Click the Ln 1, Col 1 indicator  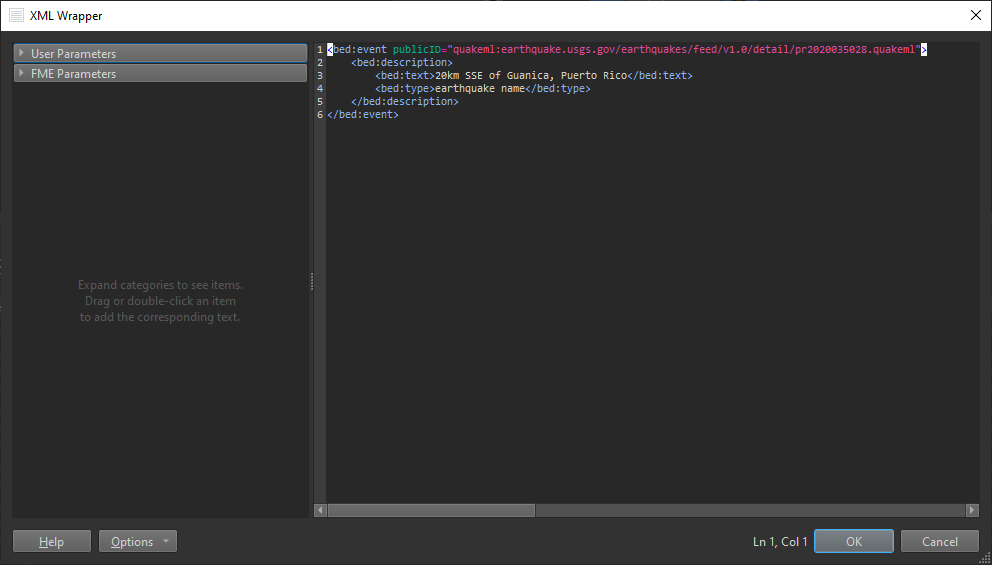coord(780,542)
